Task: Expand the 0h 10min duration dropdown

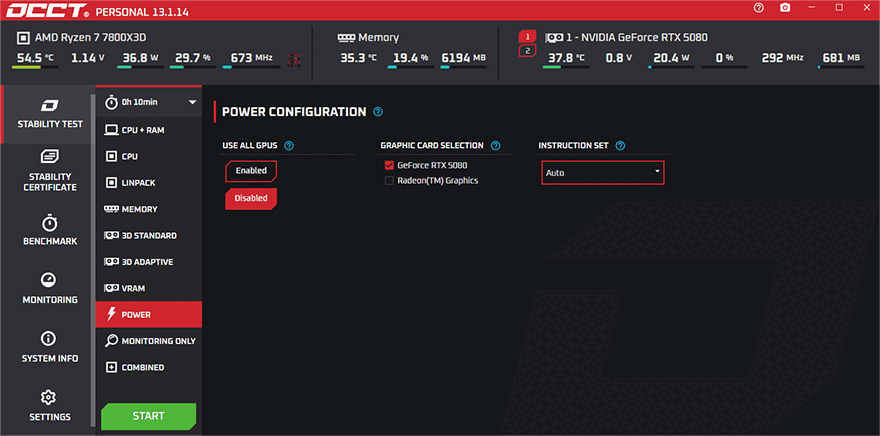Action: [149, 102]
